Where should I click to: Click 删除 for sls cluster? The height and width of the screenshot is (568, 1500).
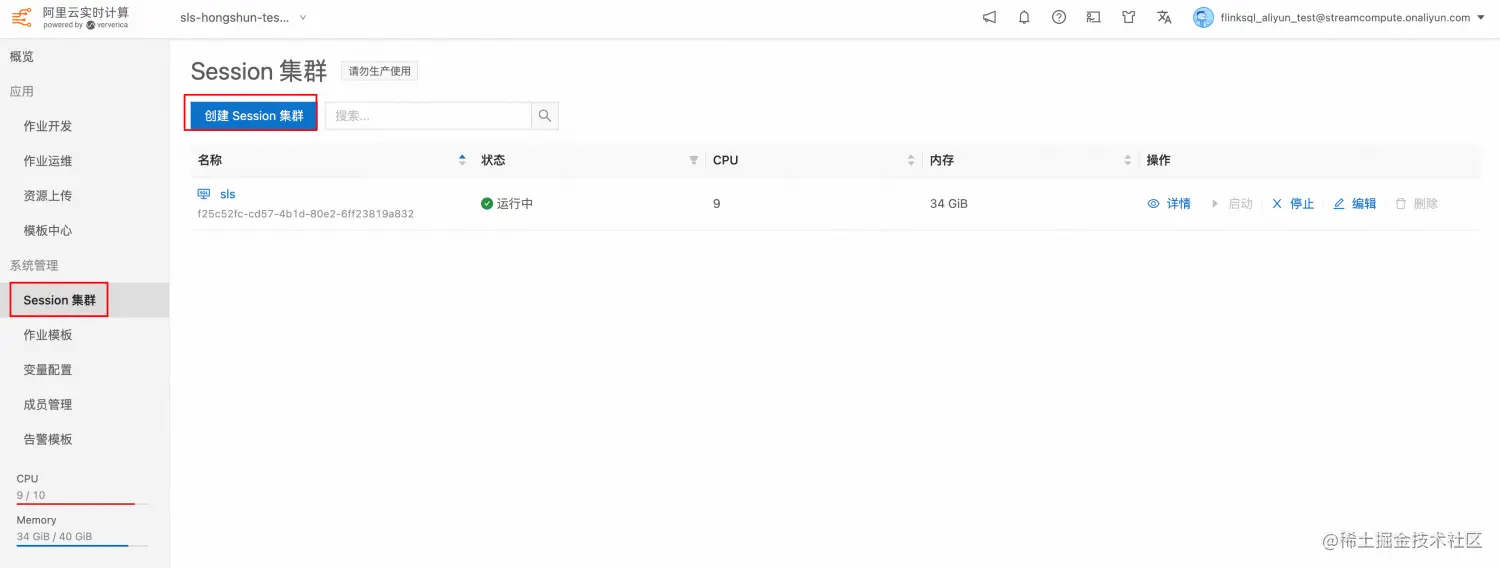point(1417,204)
